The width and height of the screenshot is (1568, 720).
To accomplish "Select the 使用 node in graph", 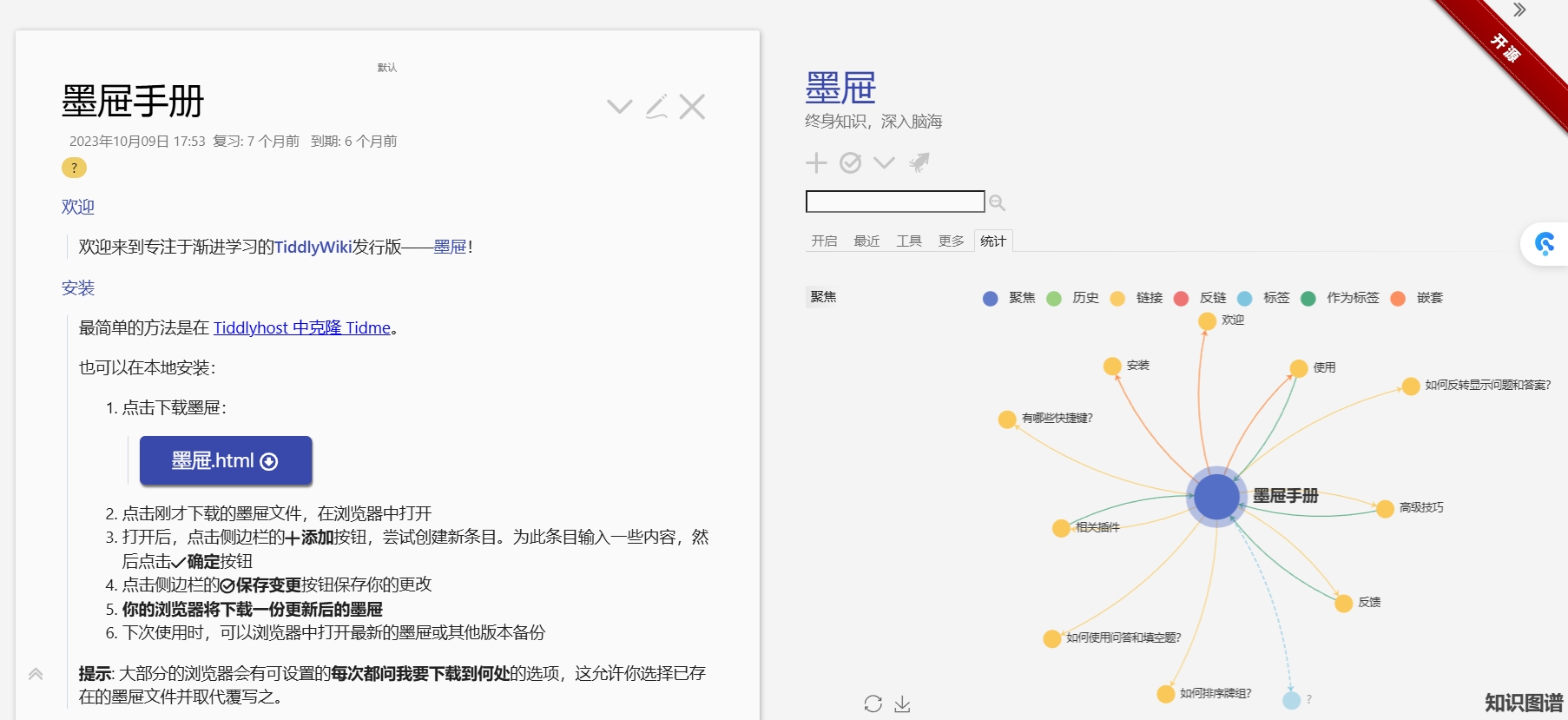I will 1299,368.
